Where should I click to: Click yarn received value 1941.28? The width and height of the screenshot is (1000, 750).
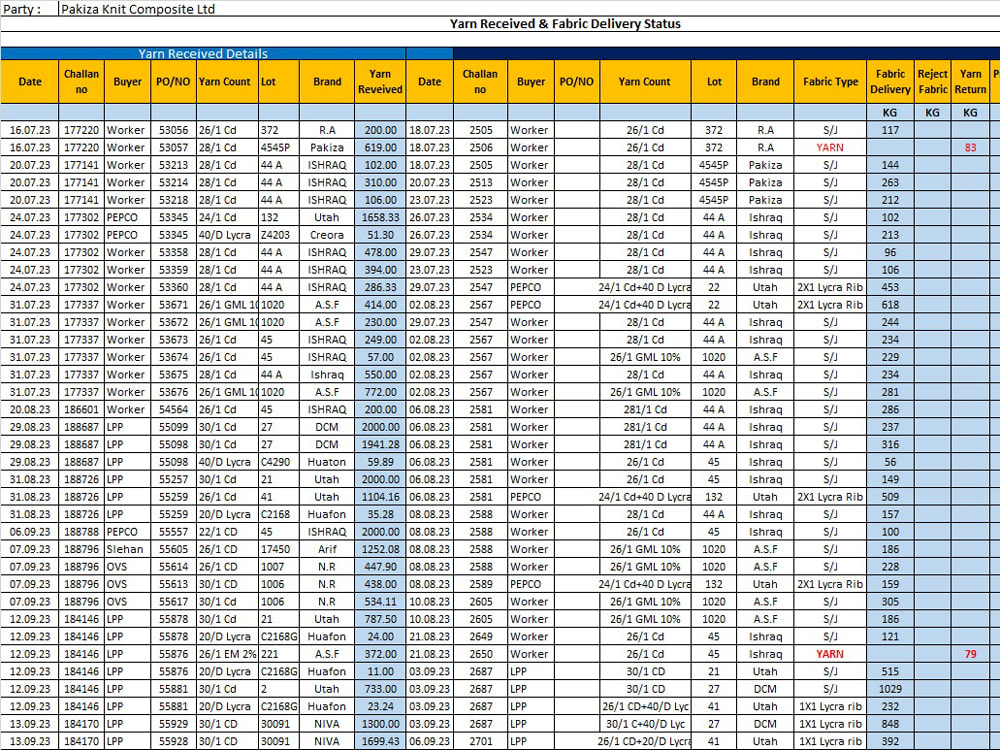tap(380, 445)
